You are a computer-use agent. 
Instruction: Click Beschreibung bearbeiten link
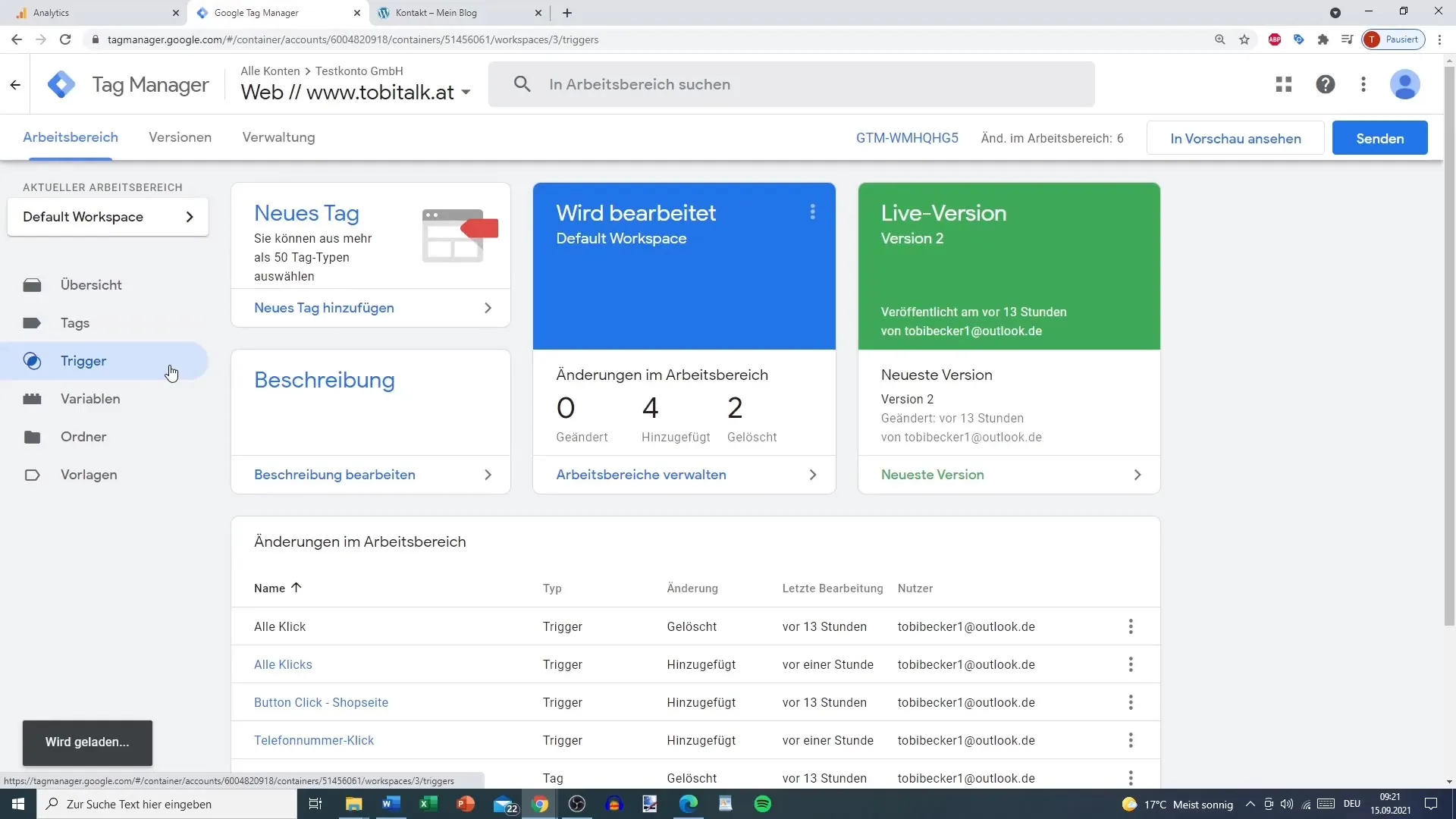[334, 475]
